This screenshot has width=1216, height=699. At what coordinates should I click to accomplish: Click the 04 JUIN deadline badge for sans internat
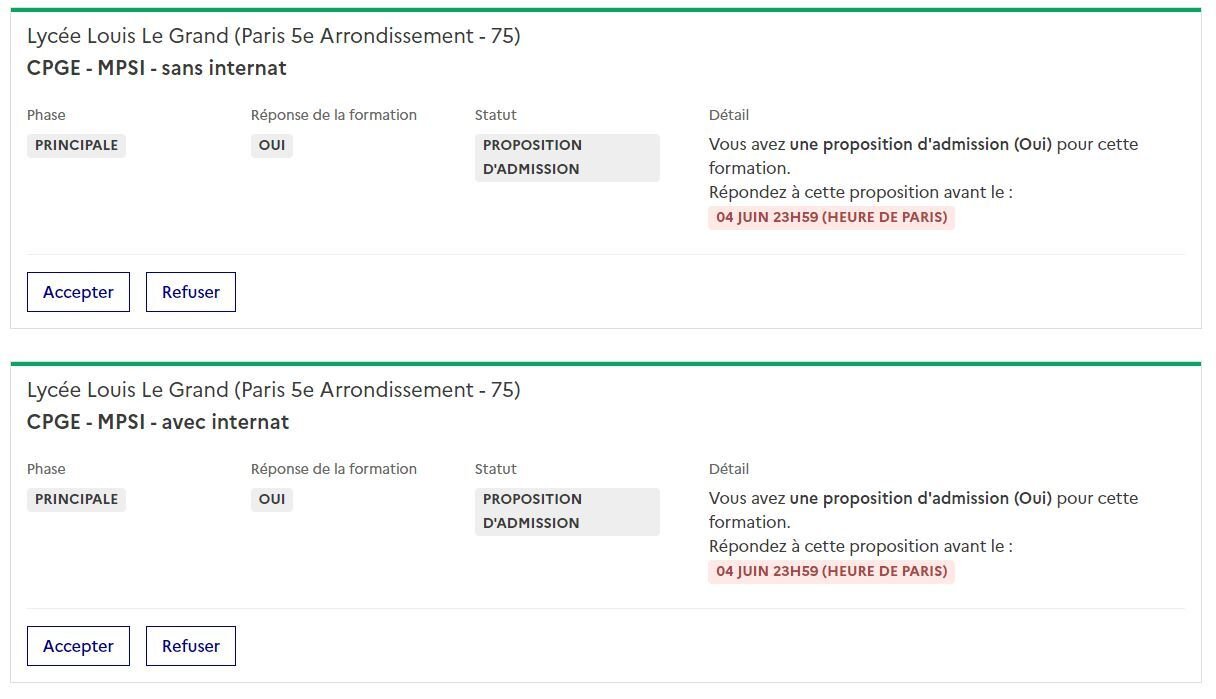point(831,217)
